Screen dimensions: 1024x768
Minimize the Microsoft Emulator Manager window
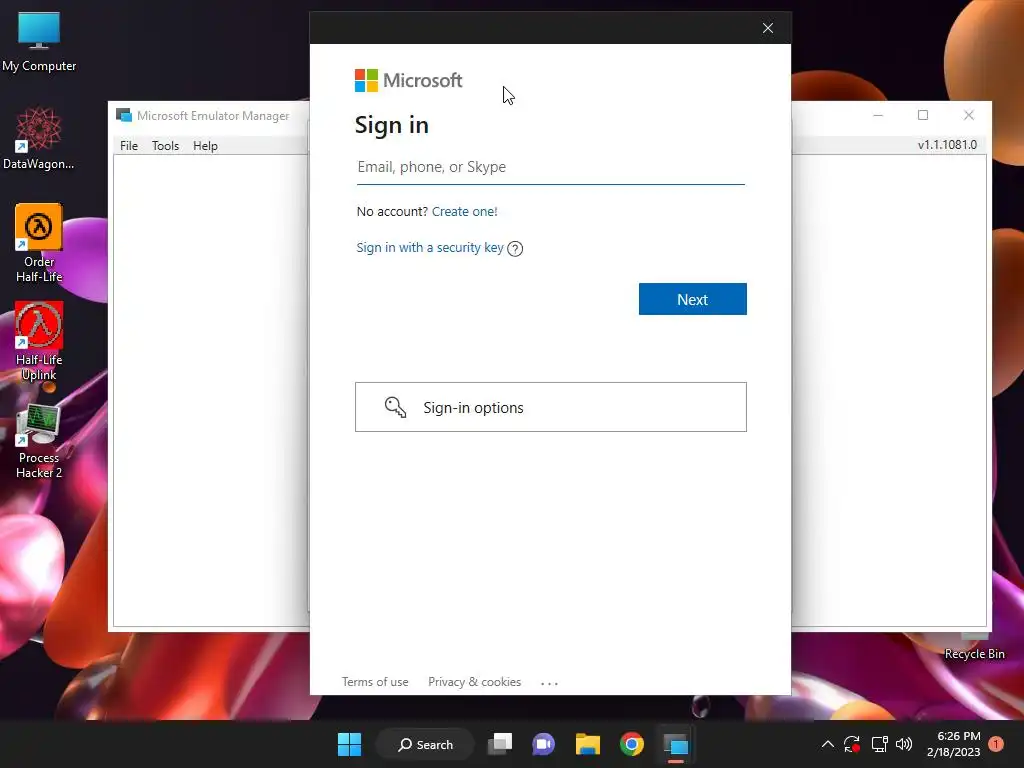point(878,116)
